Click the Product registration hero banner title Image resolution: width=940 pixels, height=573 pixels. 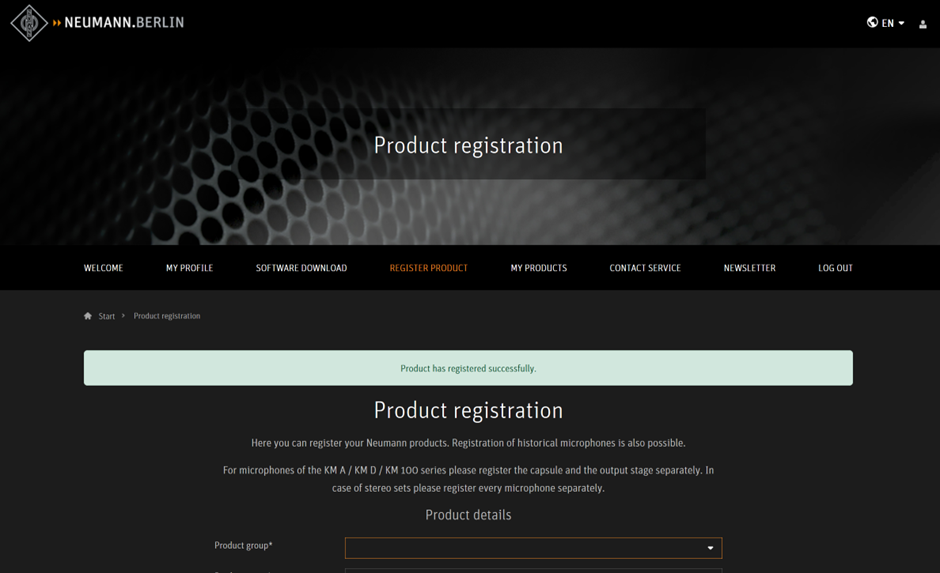468,145
